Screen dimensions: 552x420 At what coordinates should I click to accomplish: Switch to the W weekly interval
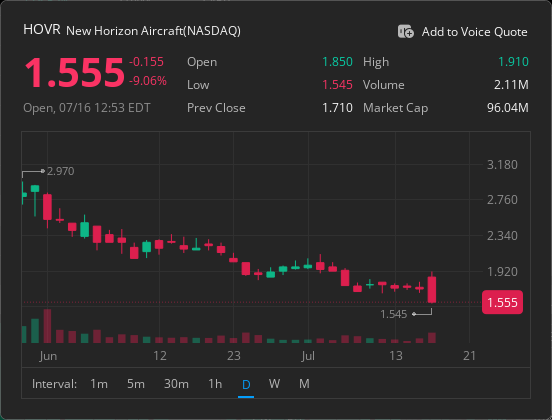tap(274, 383)
